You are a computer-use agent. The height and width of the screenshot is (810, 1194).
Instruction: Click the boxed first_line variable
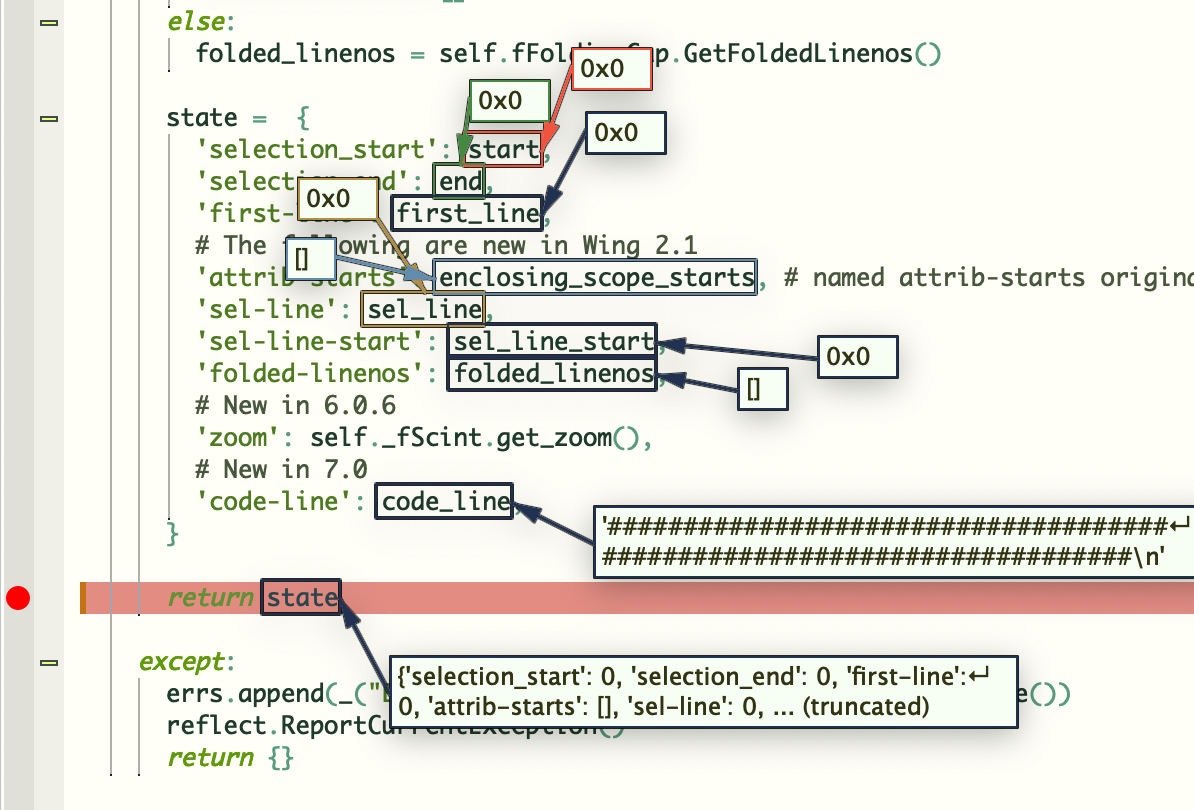click(x=467, y=213)
